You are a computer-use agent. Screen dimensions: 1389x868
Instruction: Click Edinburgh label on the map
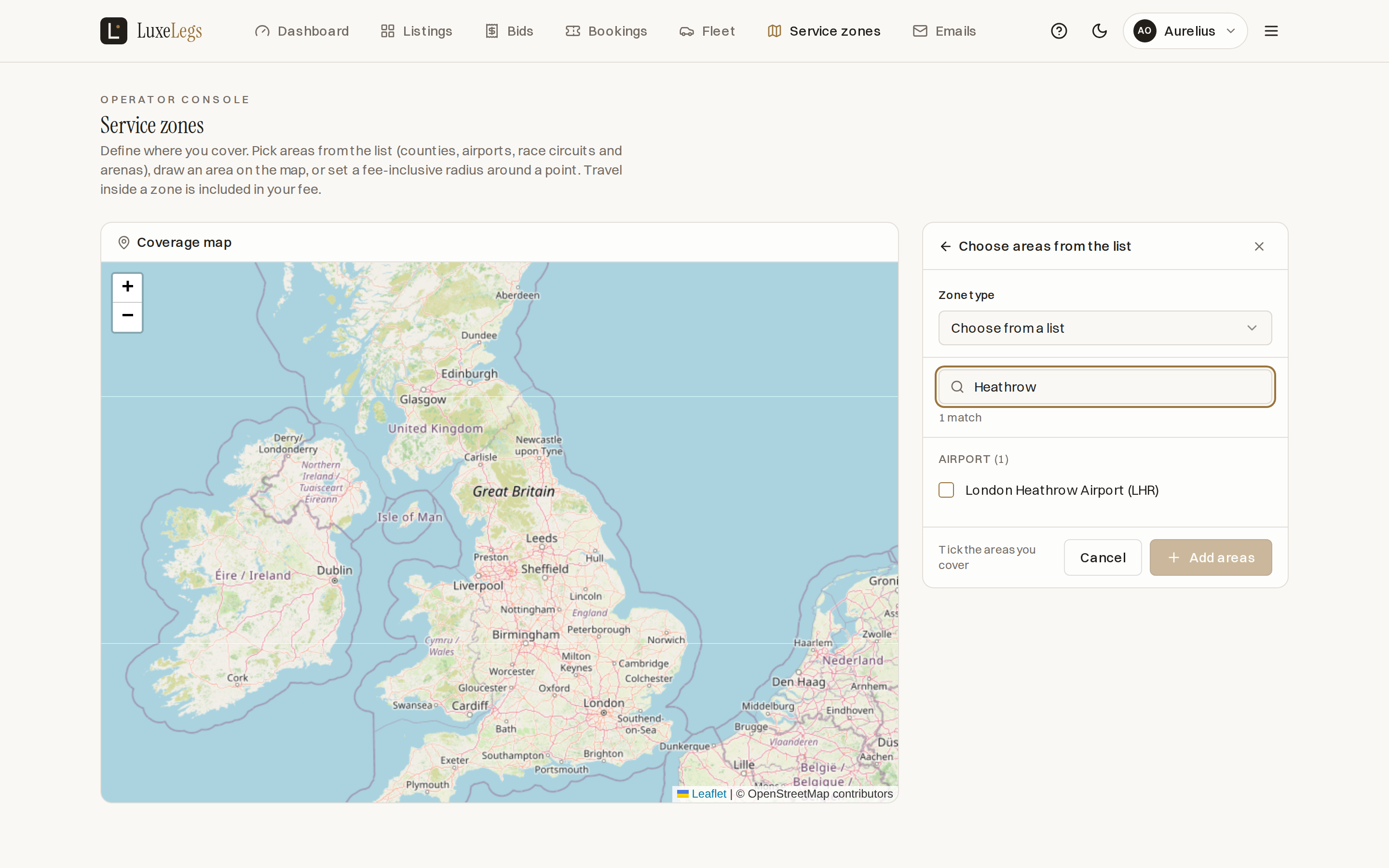click(x=469, y=374)
